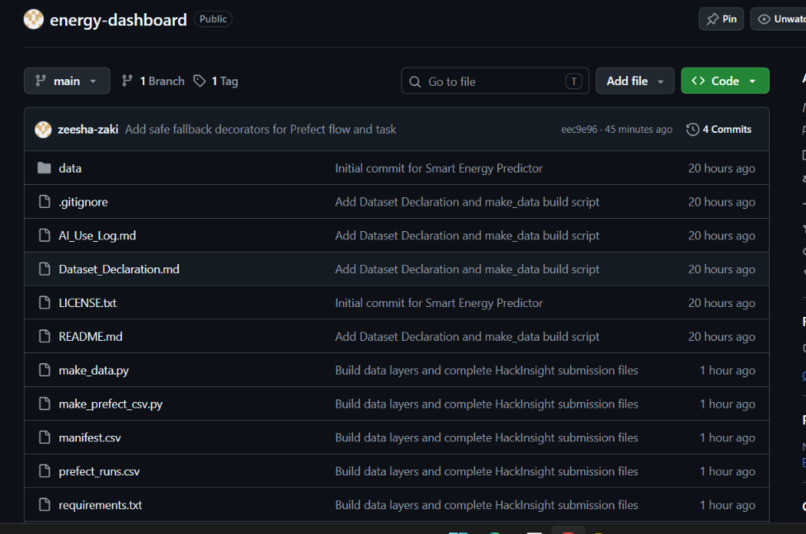Click the Pin repository button

721,19
